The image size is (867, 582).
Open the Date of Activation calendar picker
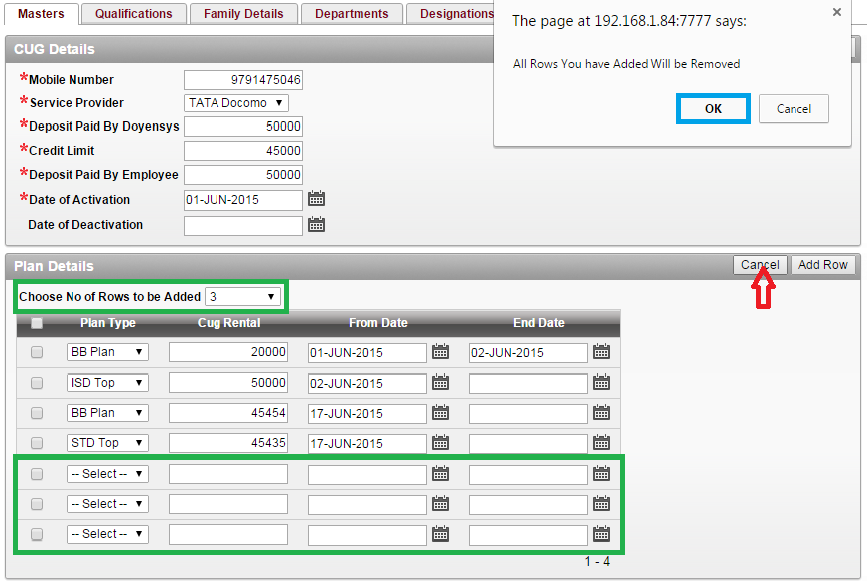[317, 198]
